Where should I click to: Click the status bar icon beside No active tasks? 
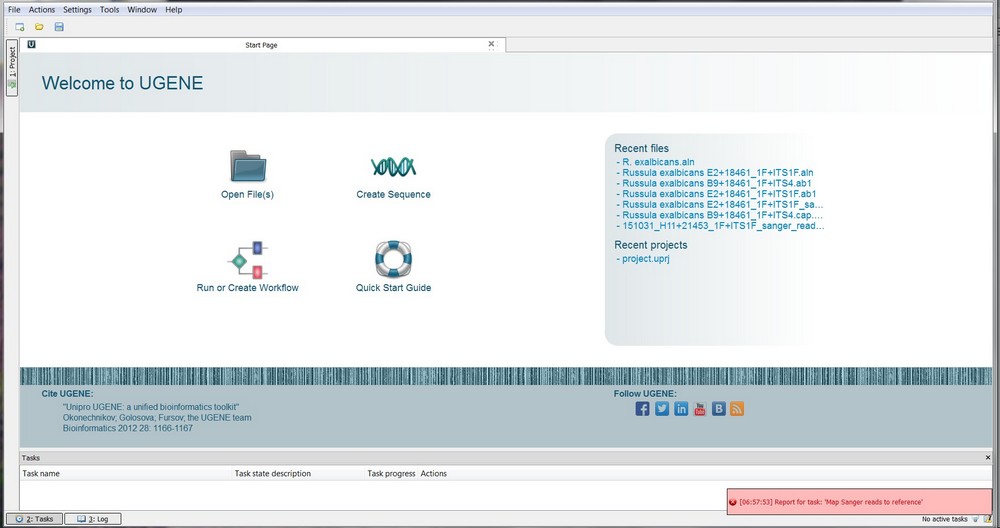click(976, 519)
